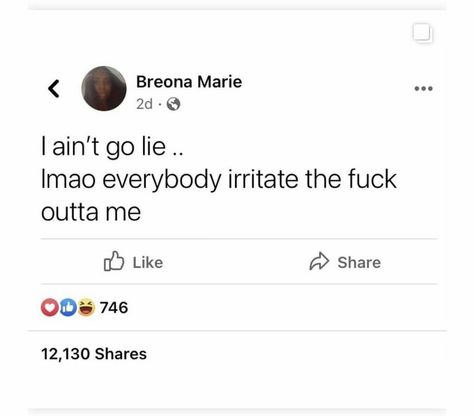Click the 2d timestamp on the post
The image size is (474, 416).
click(x=144, y=104)
